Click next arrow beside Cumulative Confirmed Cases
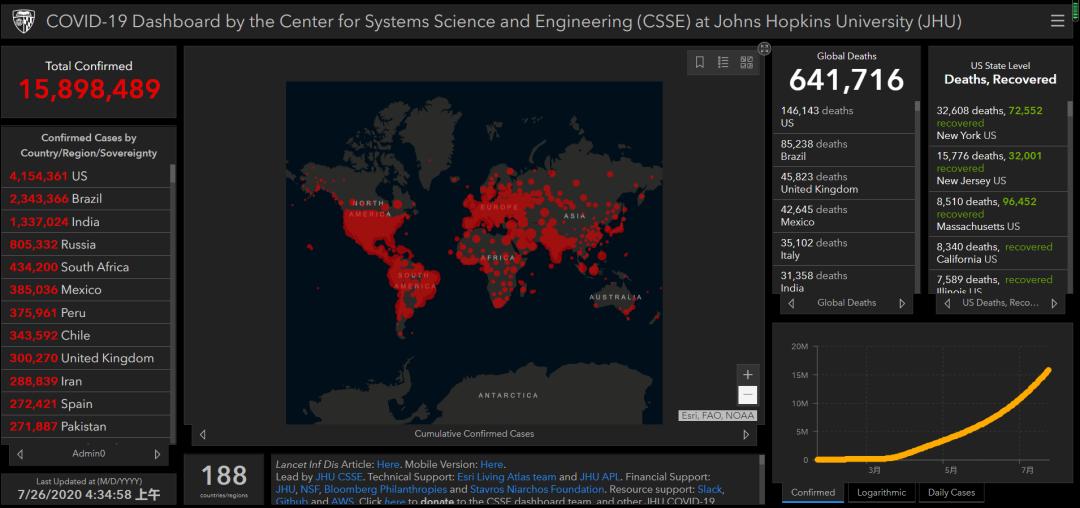1080x508 pixels. pyautogui.click(x=745, y=434)
